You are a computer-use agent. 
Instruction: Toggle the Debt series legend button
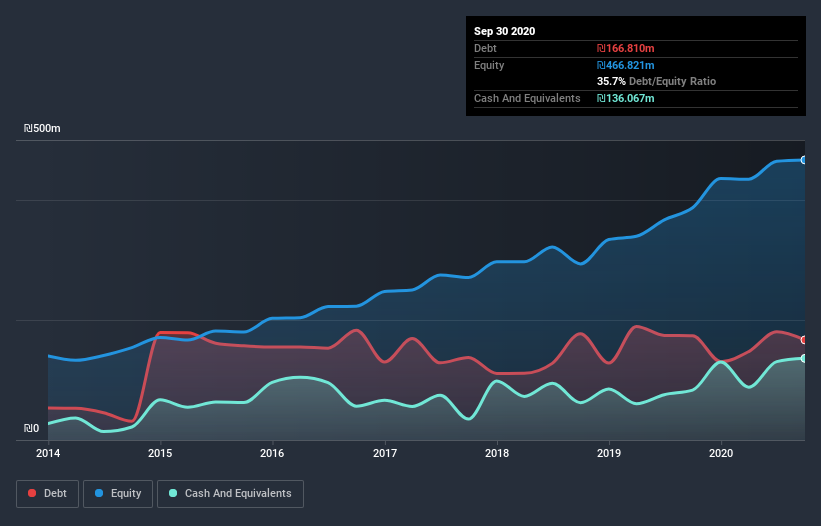pos(47,494)
